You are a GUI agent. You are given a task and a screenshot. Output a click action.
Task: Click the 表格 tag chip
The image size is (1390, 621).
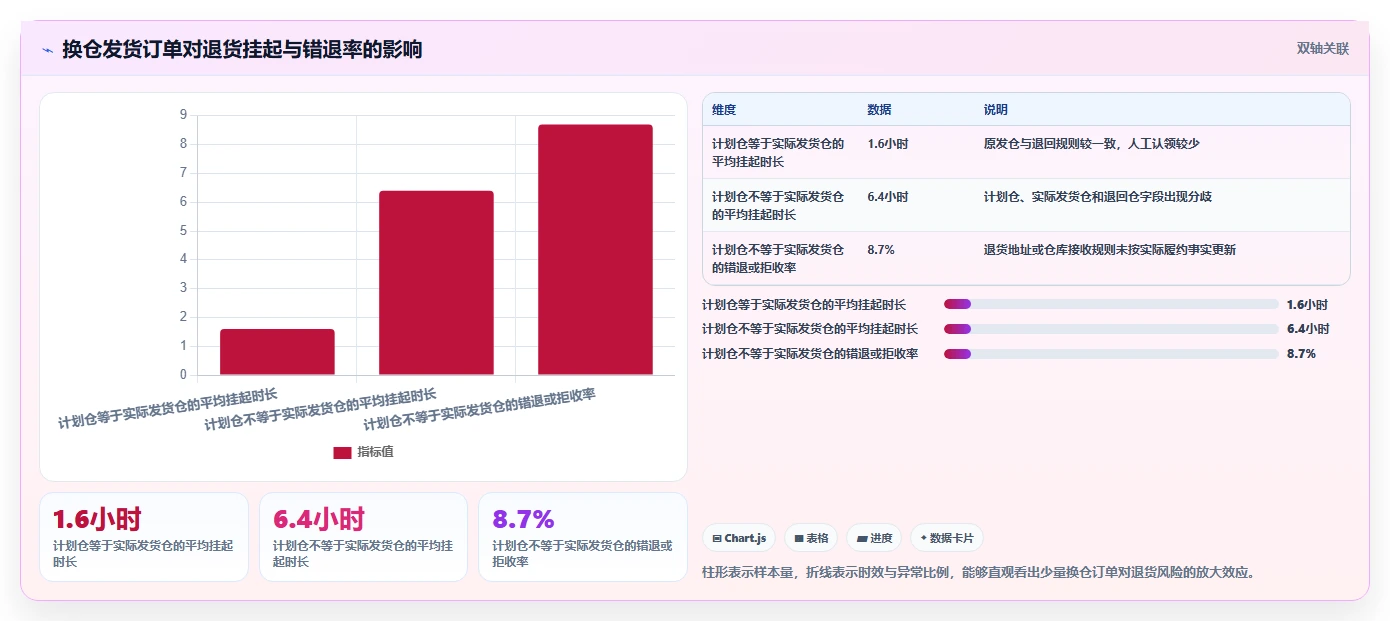pos(811,538)
